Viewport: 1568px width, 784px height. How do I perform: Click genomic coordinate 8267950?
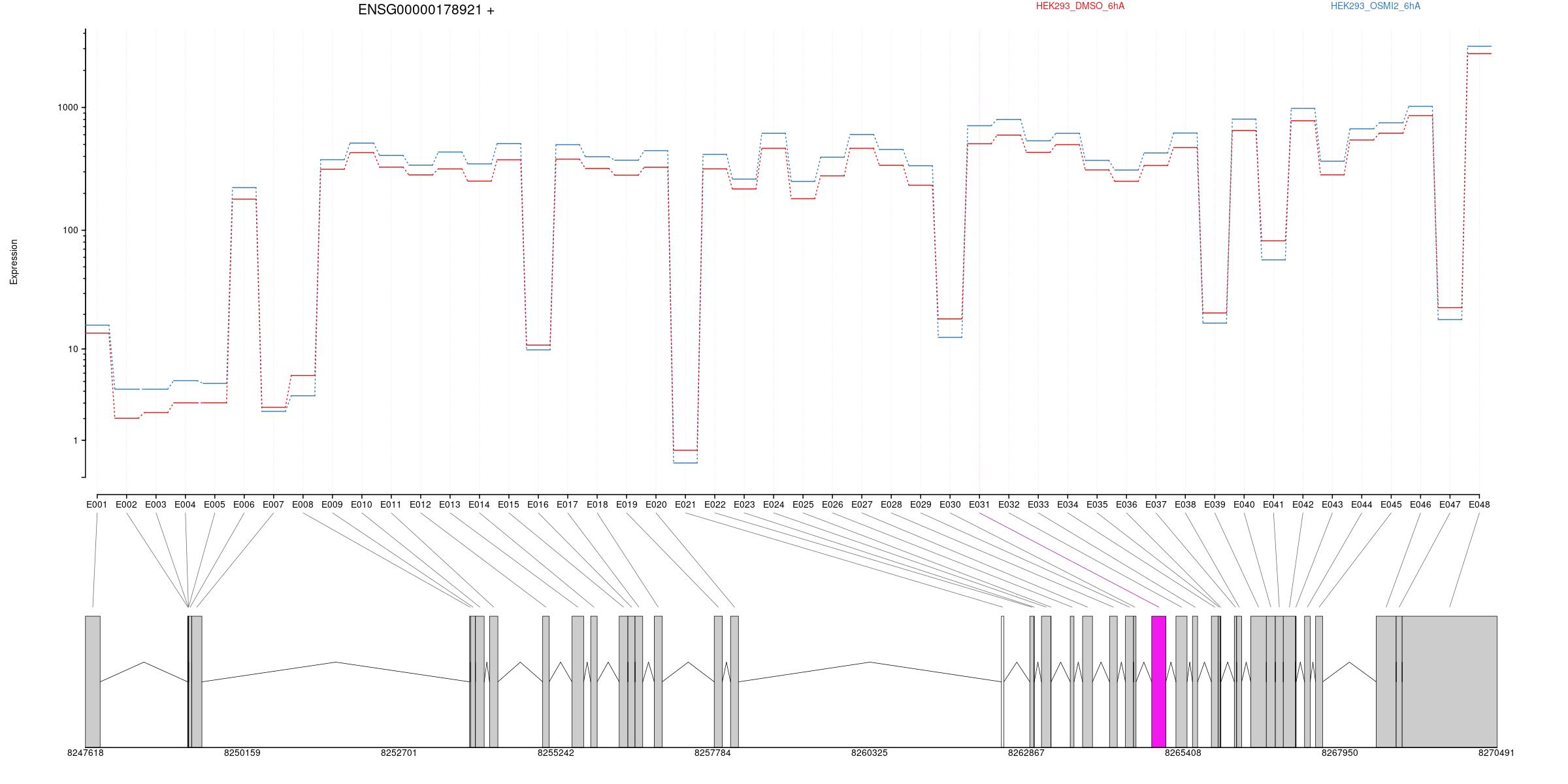tap(1340, 753)
